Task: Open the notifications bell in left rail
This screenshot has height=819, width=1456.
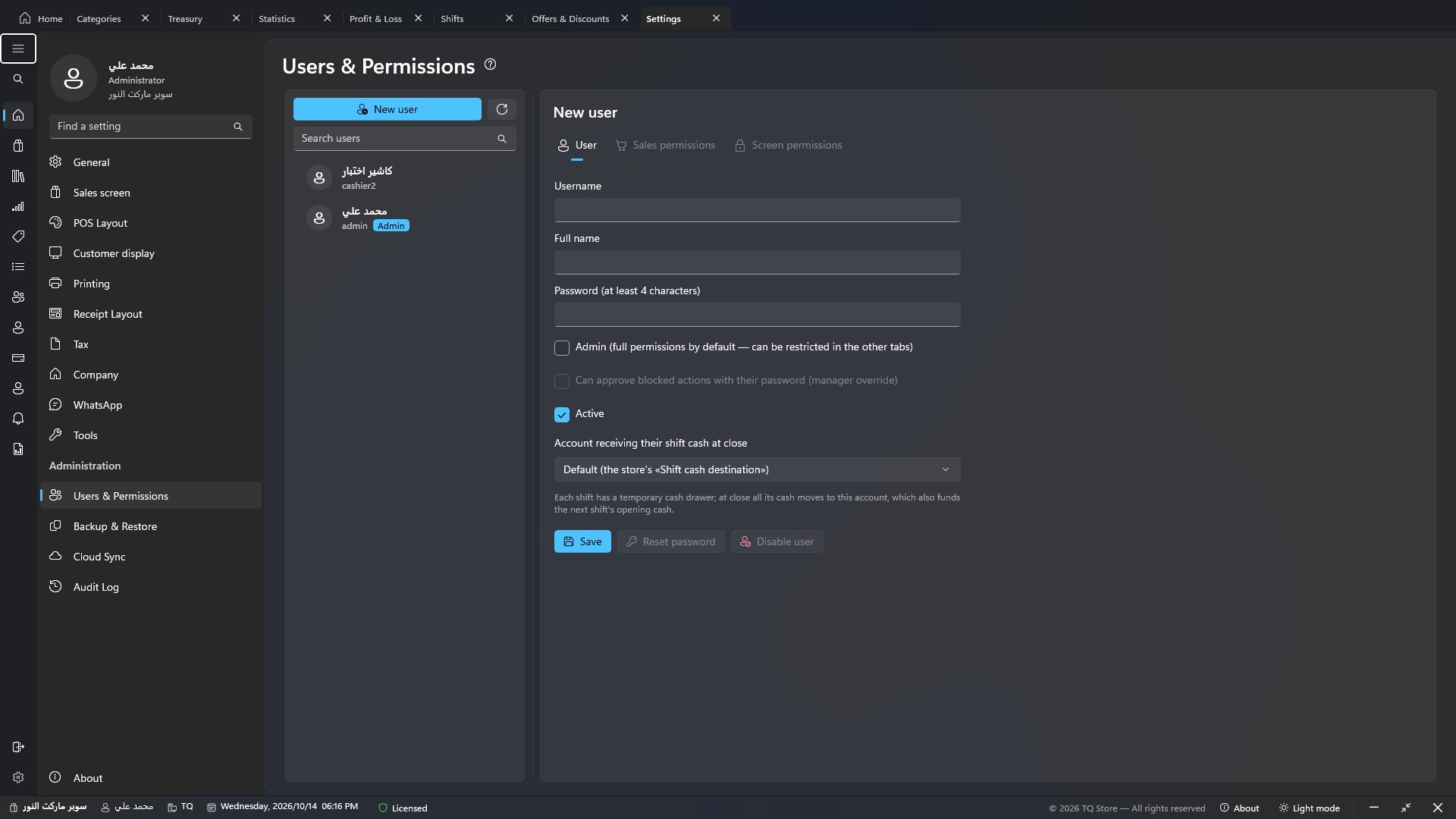Action: point(18,419)
